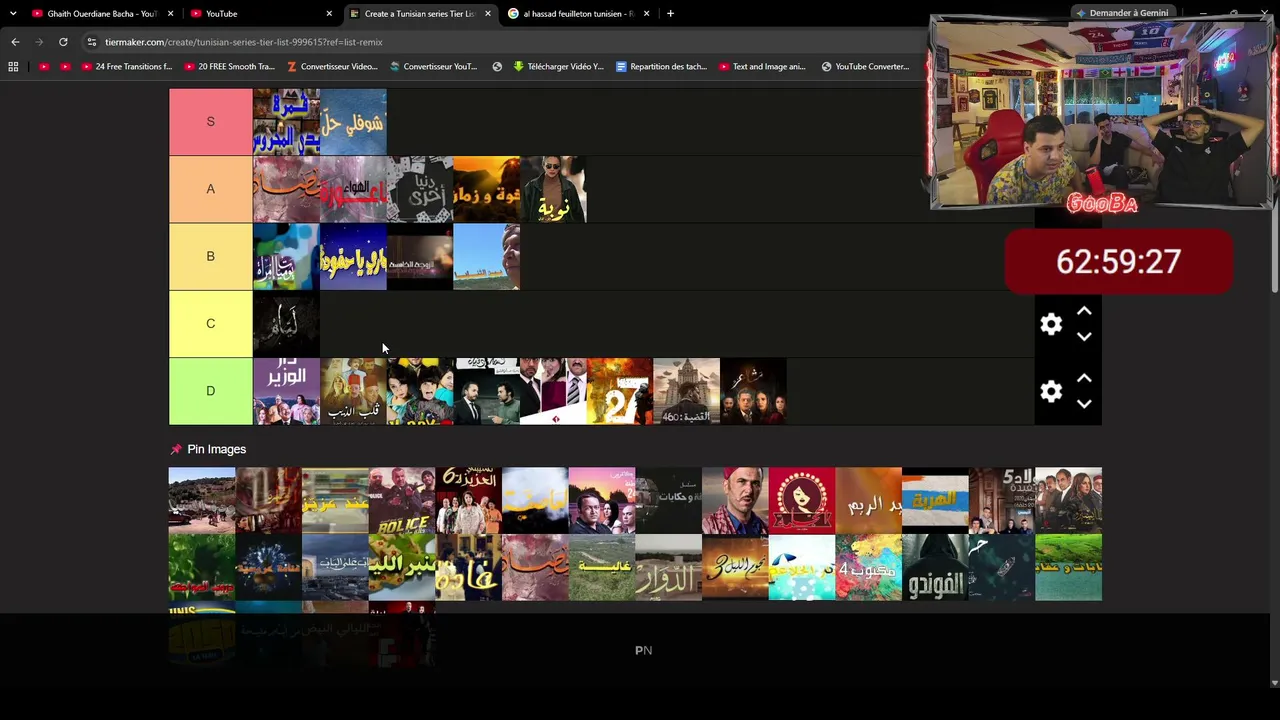
Task: Select 'نوبة' thumbnail in A tier
Action: [x=553, y=189]
